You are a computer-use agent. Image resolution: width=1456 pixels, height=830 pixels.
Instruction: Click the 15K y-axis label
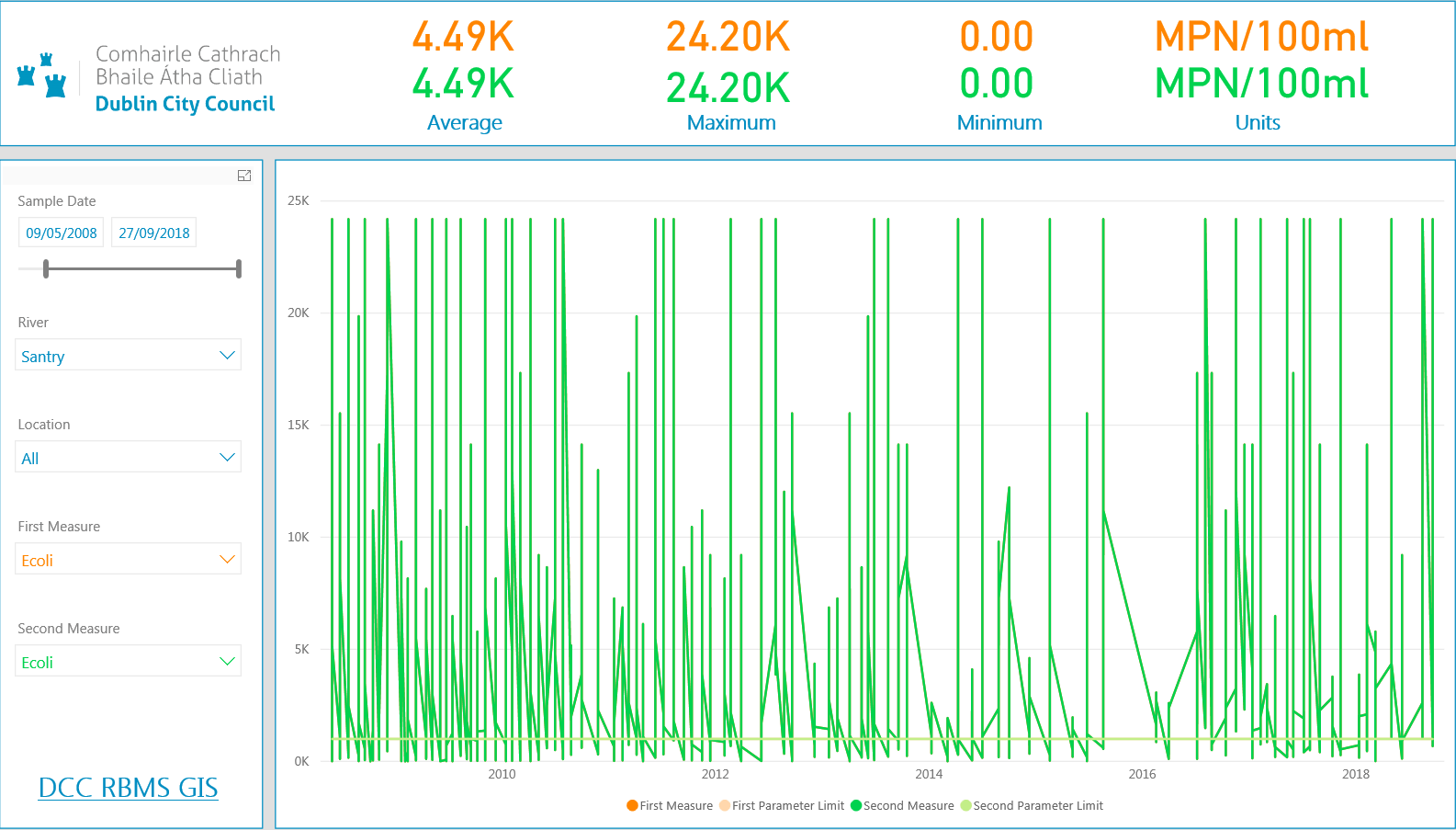coord(299,425)
